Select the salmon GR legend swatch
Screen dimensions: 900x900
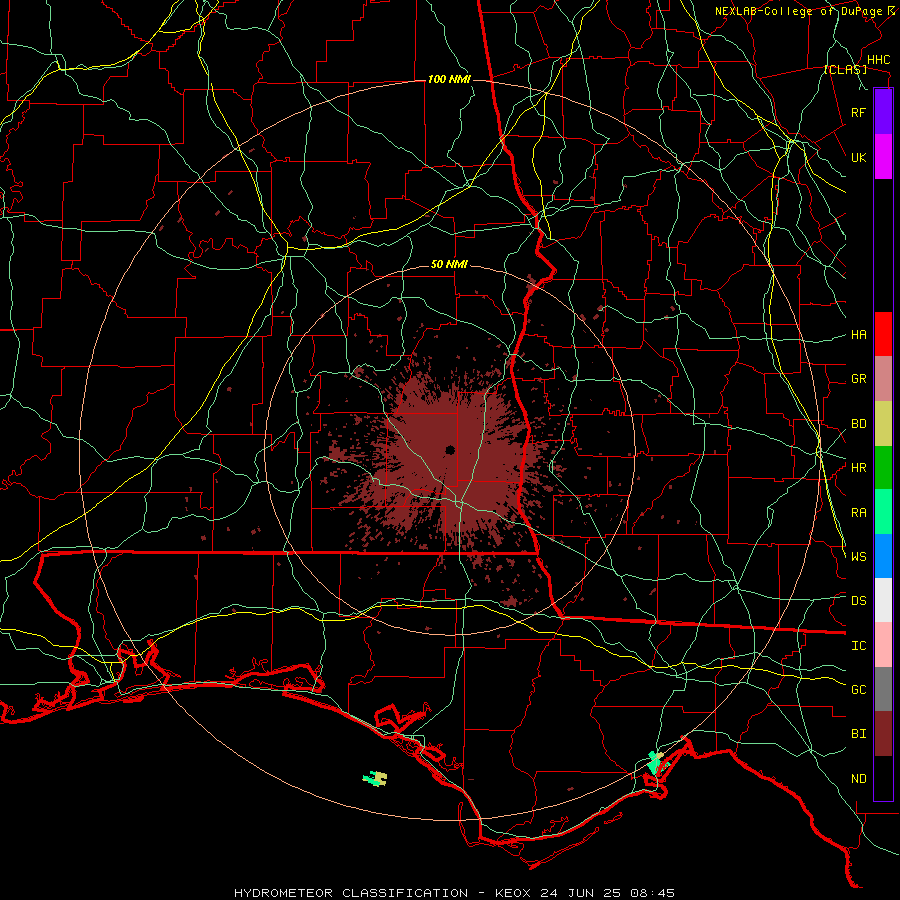tap(883, 379)
